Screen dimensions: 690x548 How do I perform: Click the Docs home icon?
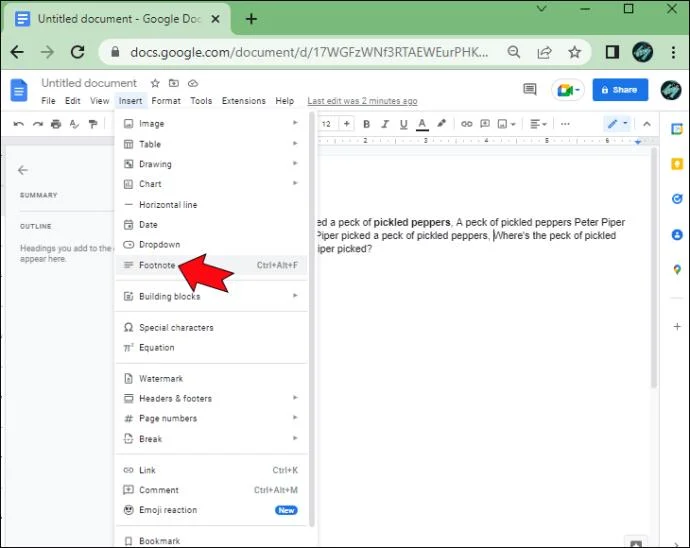click(19, 90)
